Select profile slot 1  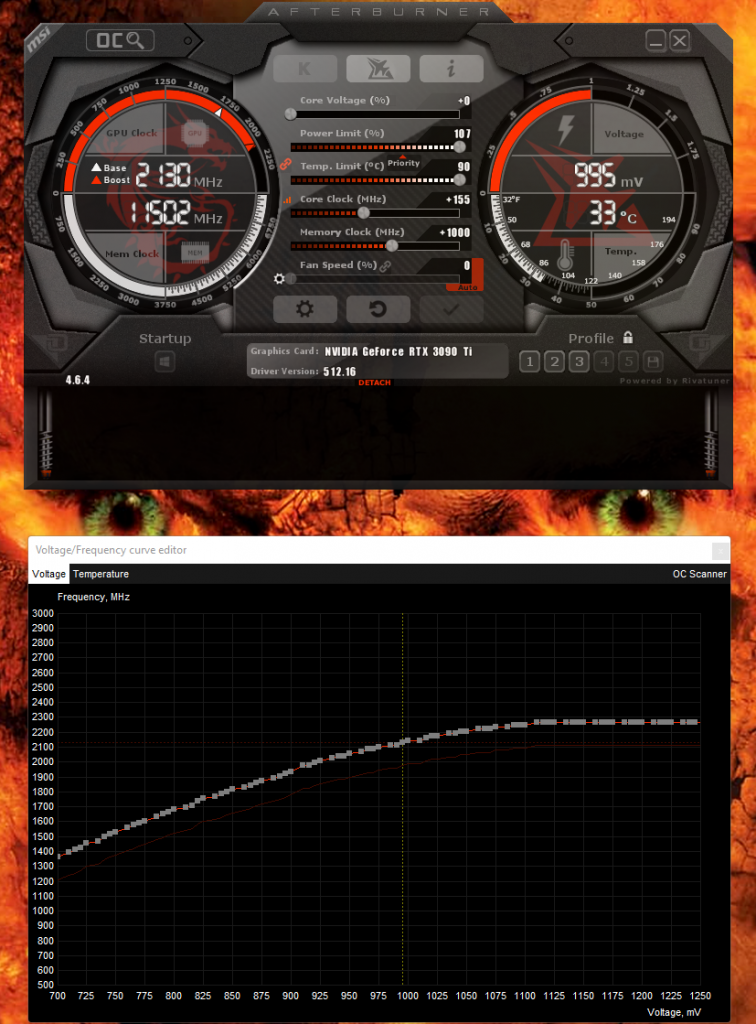point(529,361)
